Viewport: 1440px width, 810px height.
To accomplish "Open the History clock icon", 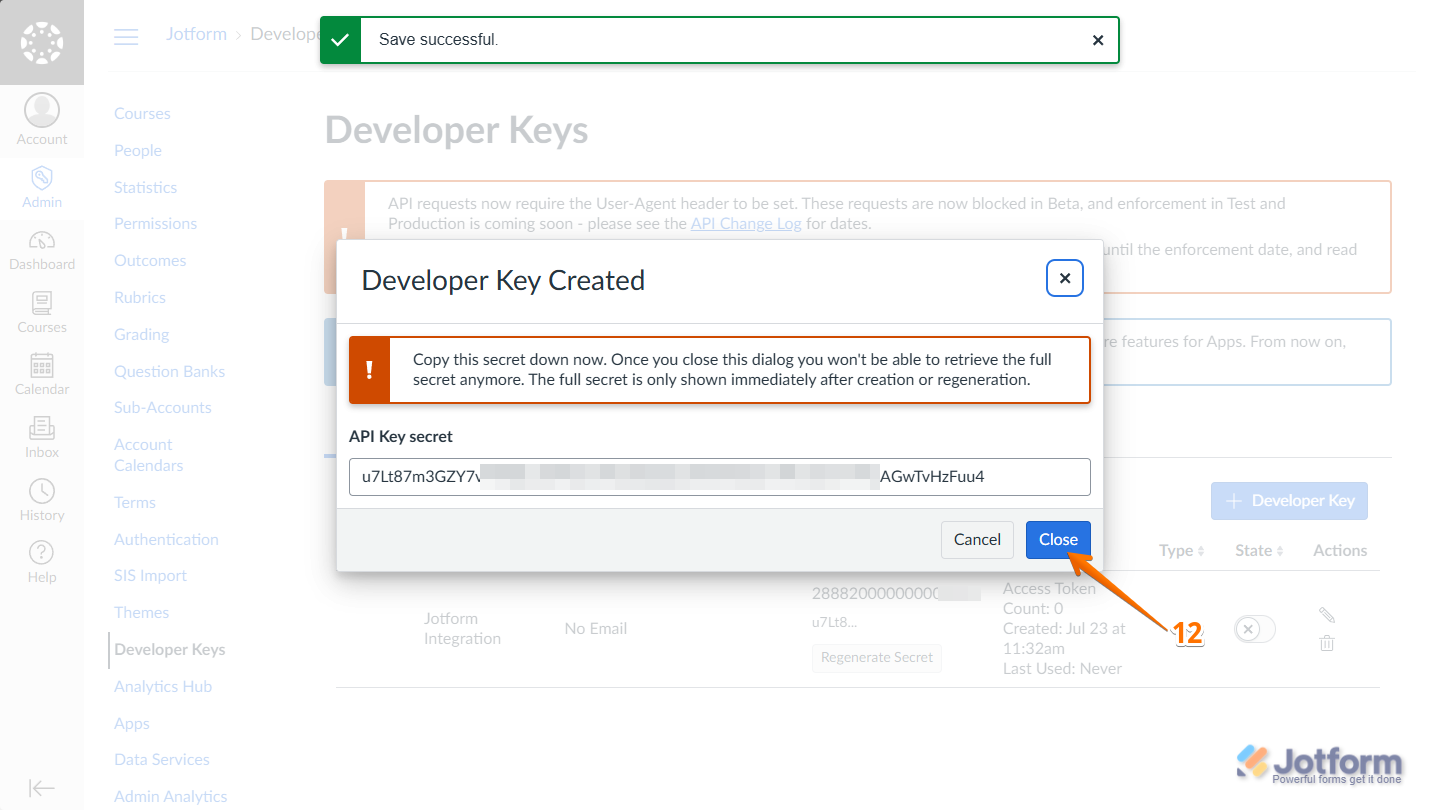I will 42,490.
